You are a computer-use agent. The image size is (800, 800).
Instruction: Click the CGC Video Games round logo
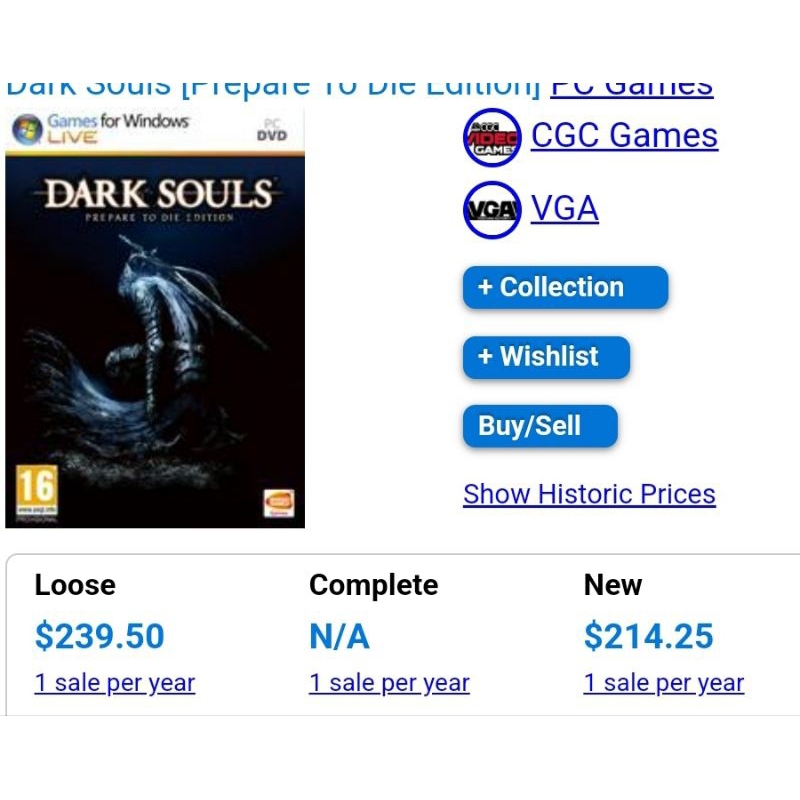492,138
